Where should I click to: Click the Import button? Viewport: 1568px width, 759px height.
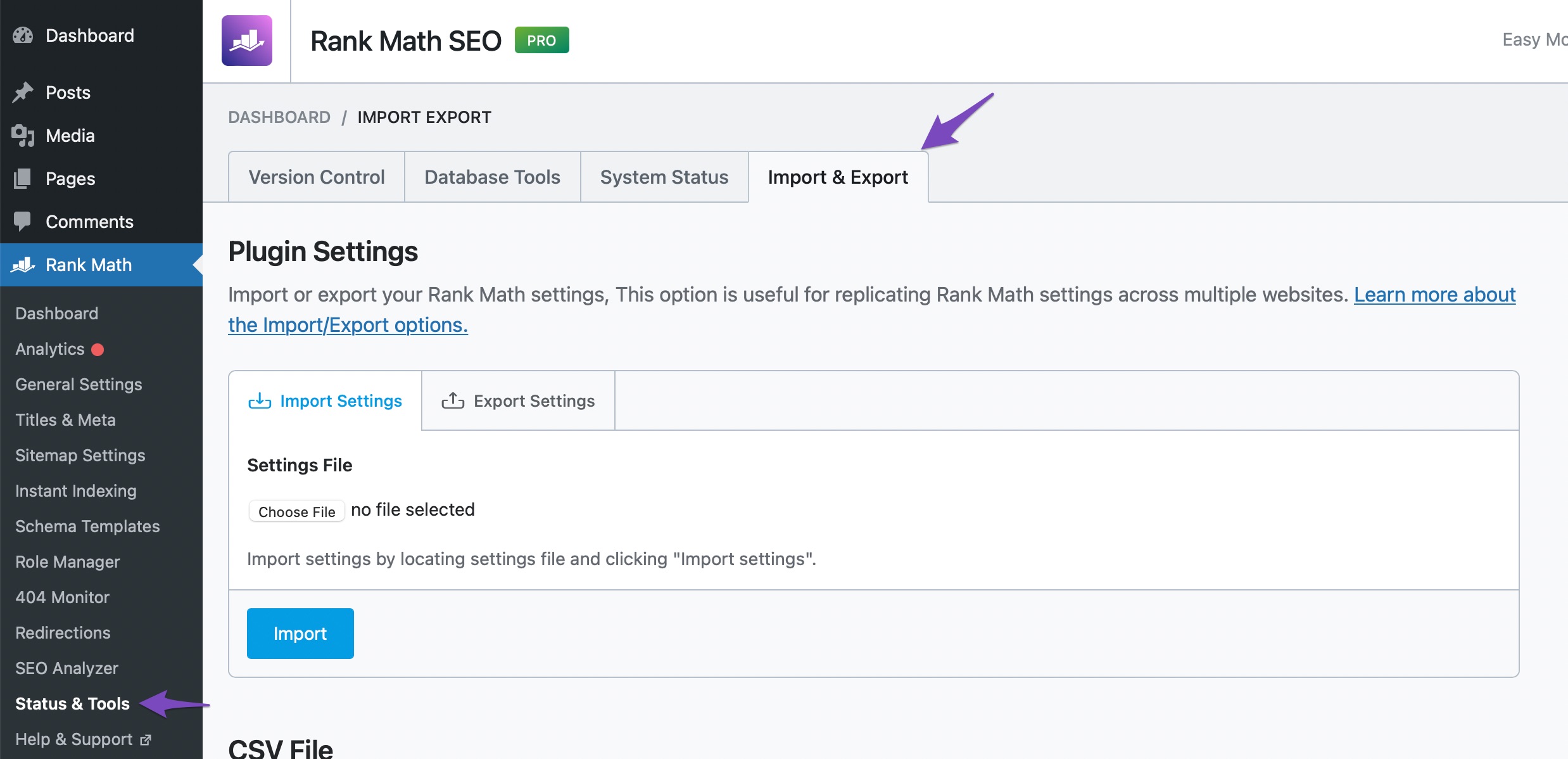(300, 632)
